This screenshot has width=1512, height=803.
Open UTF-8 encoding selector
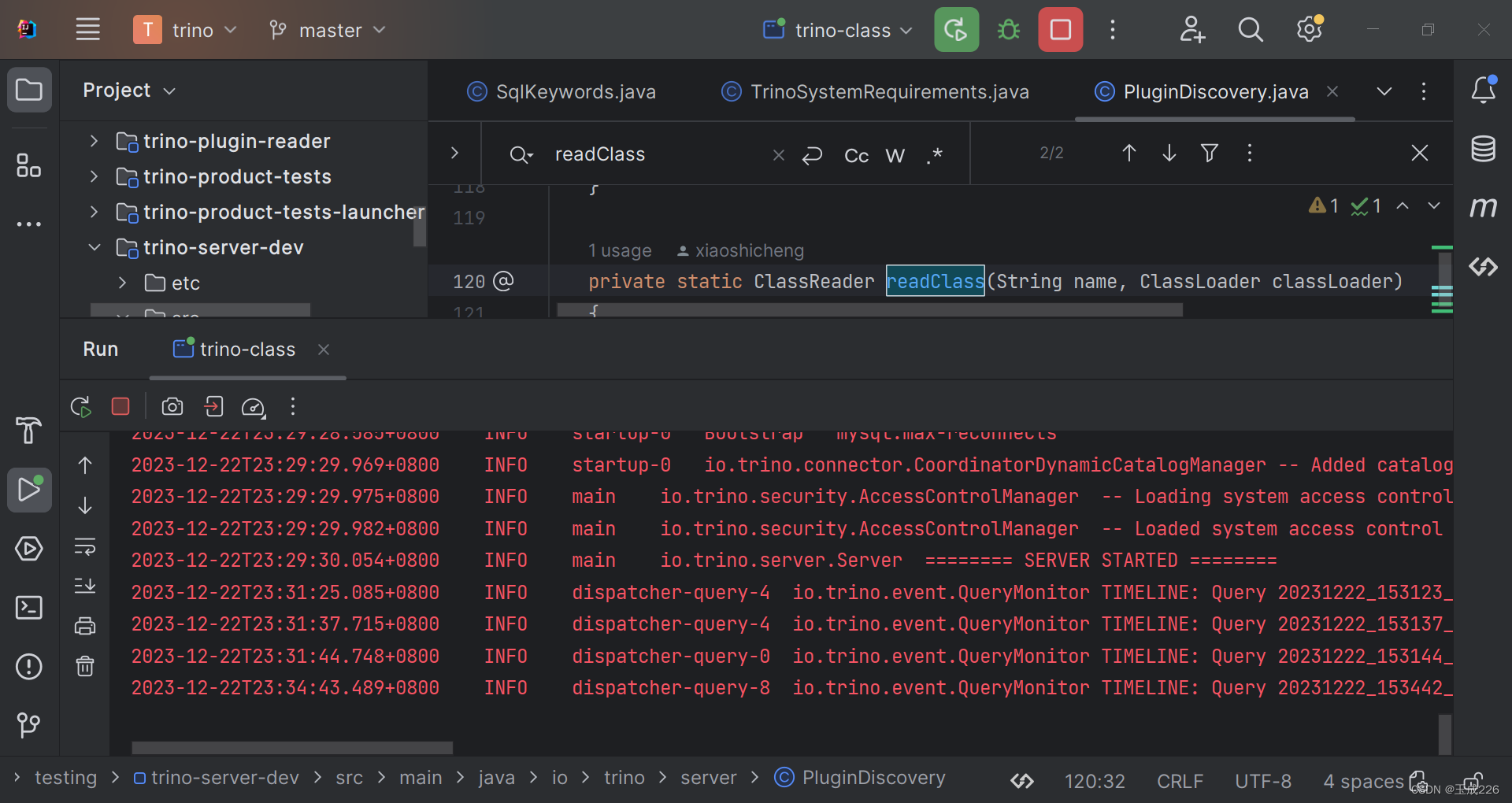(1263, 781)
